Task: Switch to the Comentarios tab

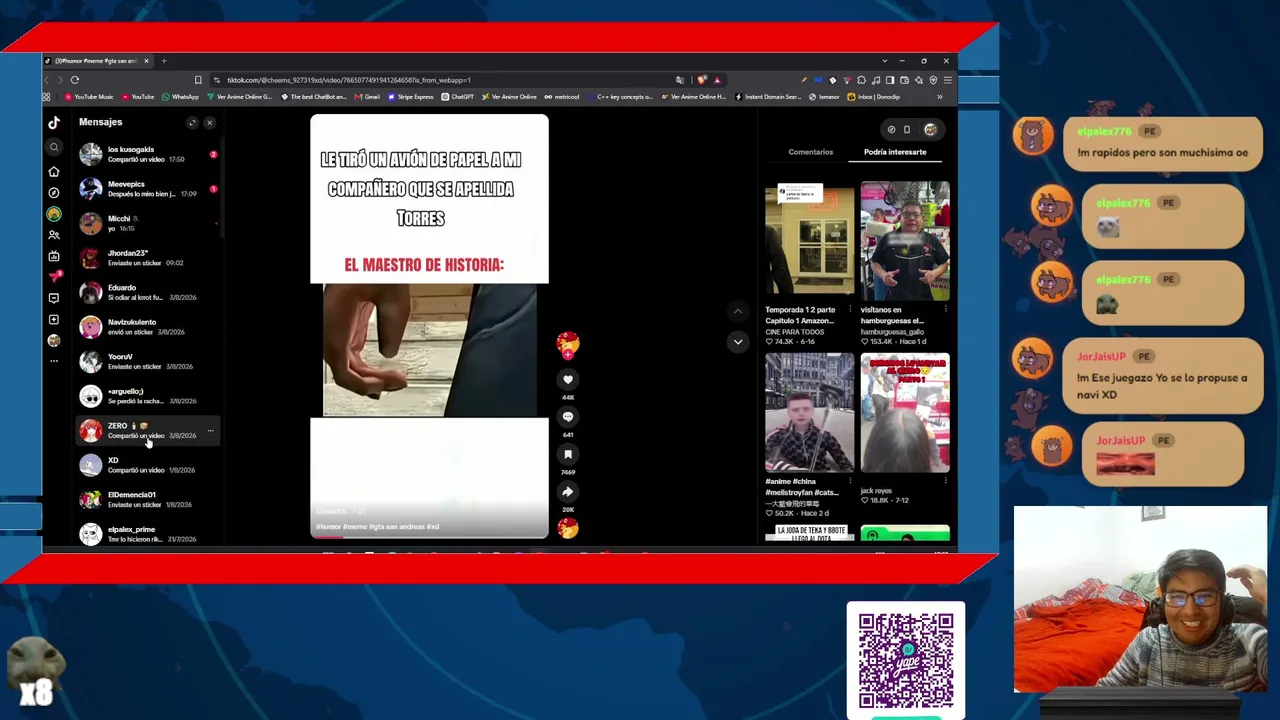Action: (810, 152)
